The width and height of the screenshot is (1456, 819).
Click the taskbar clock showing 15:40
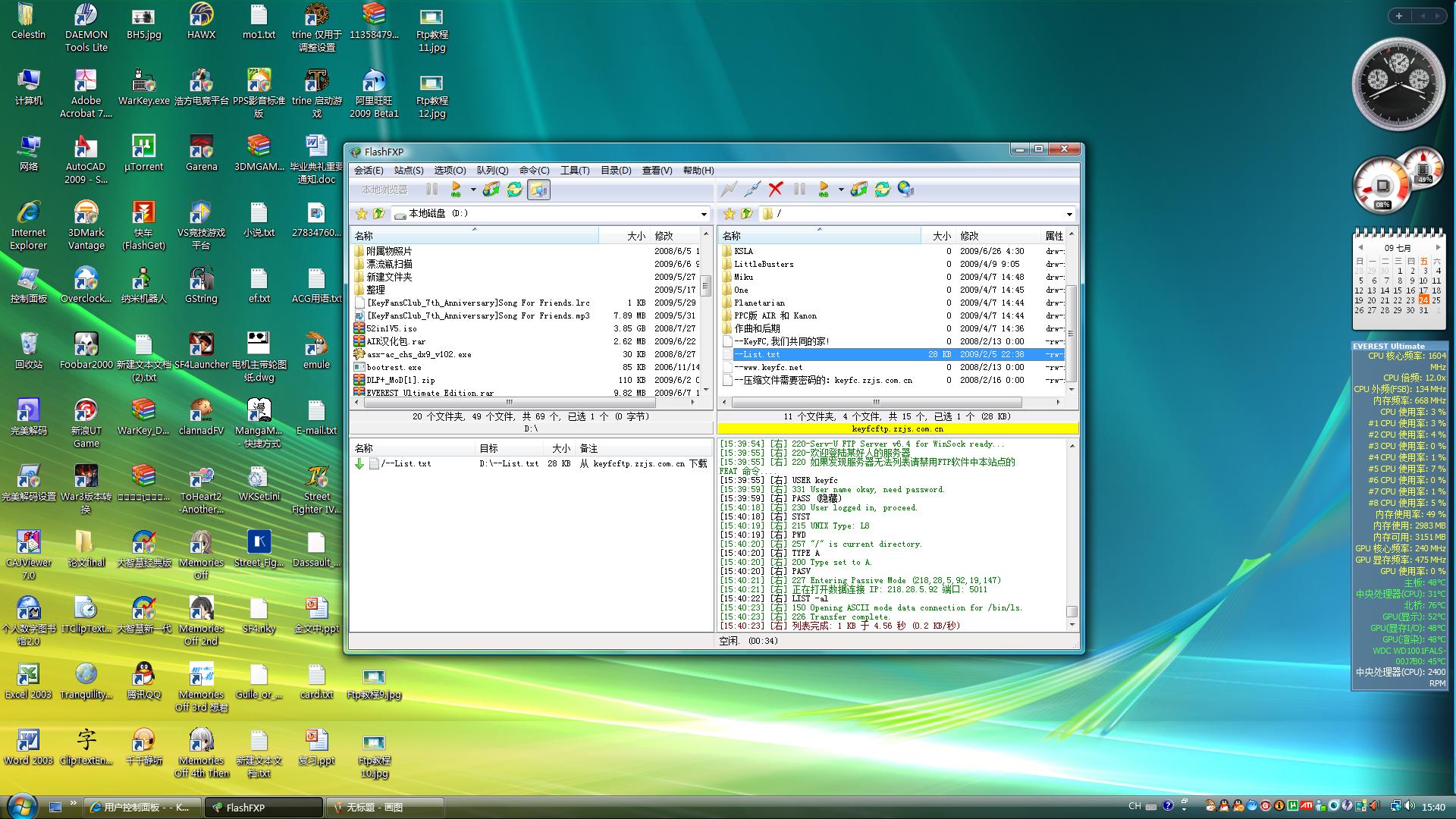pos(1433,807)
